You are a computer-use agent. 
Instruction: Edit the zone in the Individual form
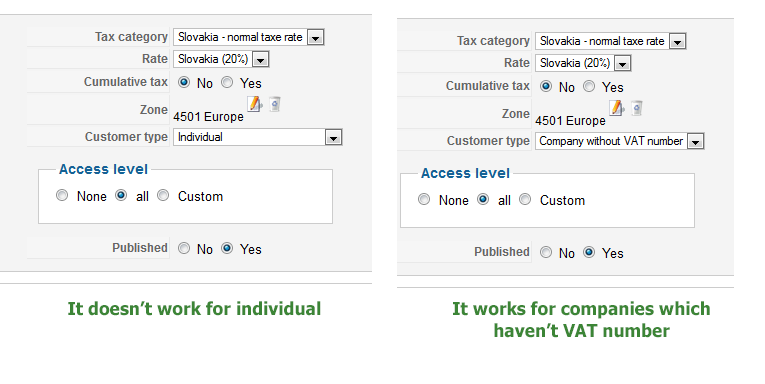(255, 104)
